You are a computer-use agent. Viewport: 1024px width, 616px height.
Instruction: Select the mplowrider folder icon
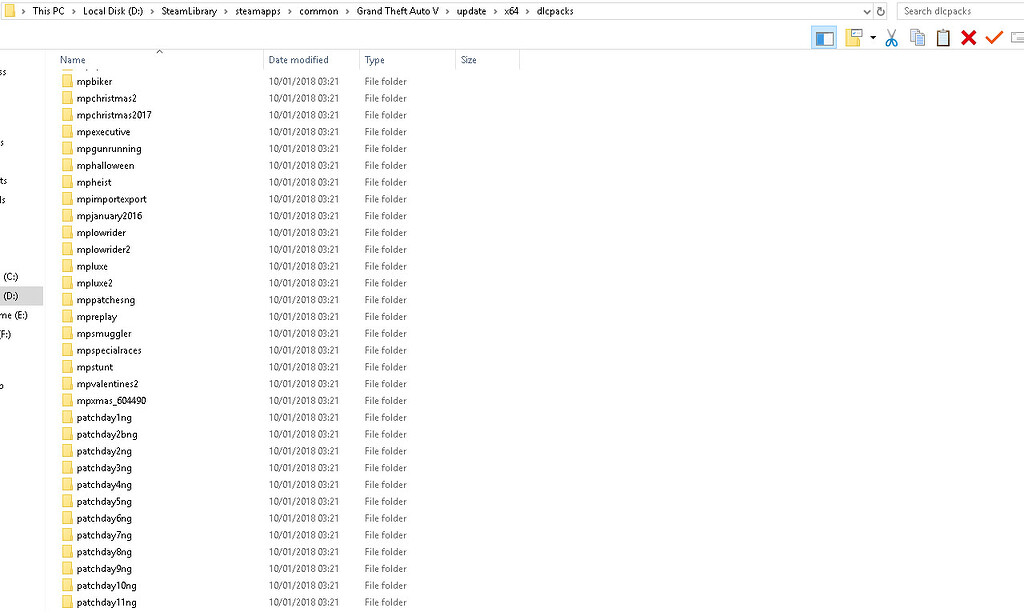67,233
